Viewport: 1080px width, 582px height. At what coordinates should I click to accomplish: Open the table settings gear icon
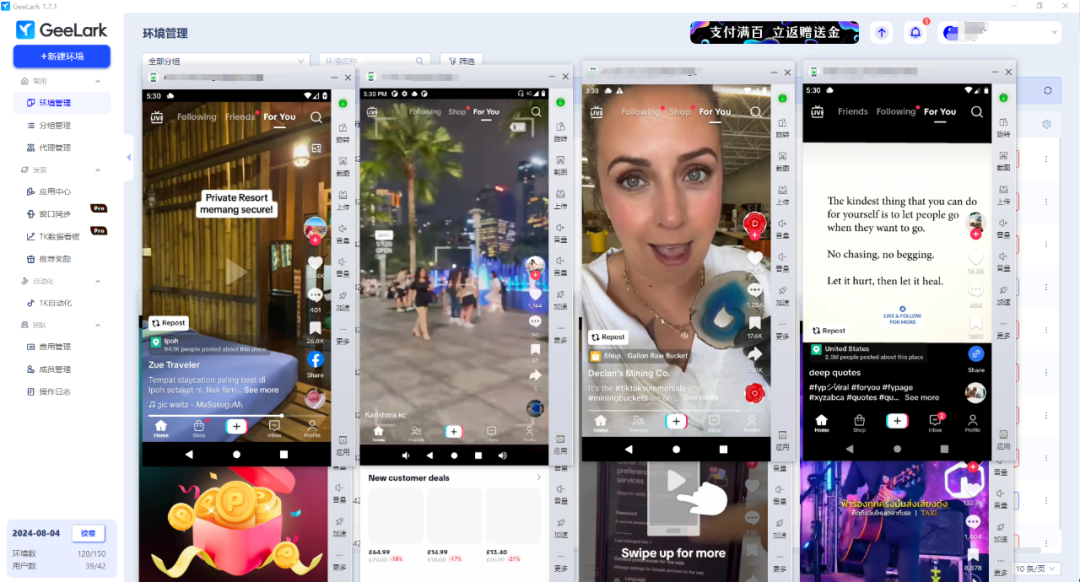(x=1046, y=124)
